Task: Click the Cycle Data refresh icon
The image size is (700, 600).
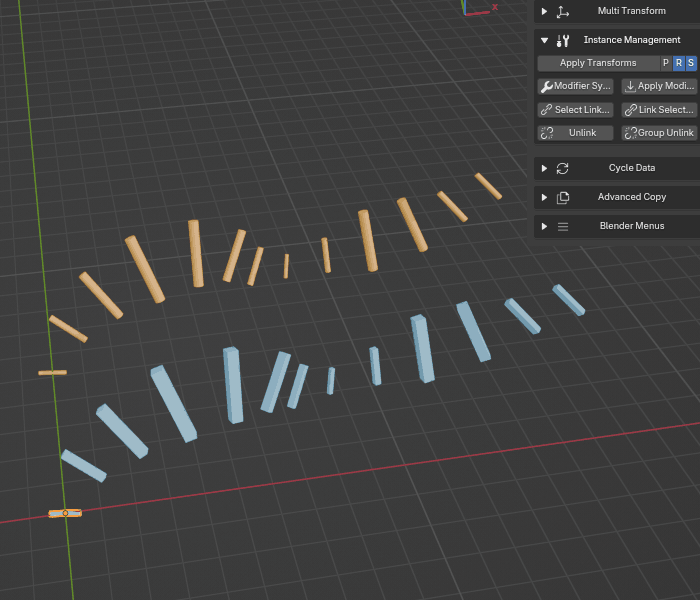Action: [562, 168]
